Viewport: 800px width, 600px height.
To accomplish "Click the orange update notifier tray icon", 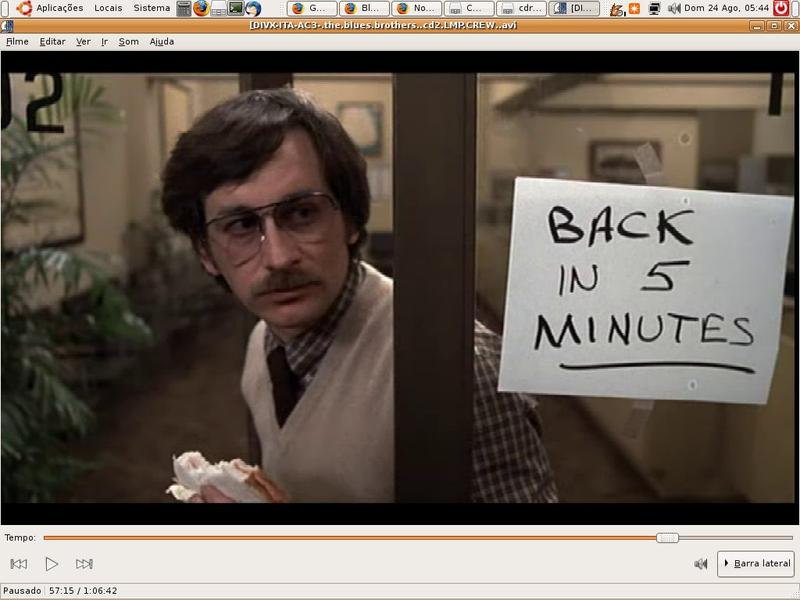I will pos(634,8).
